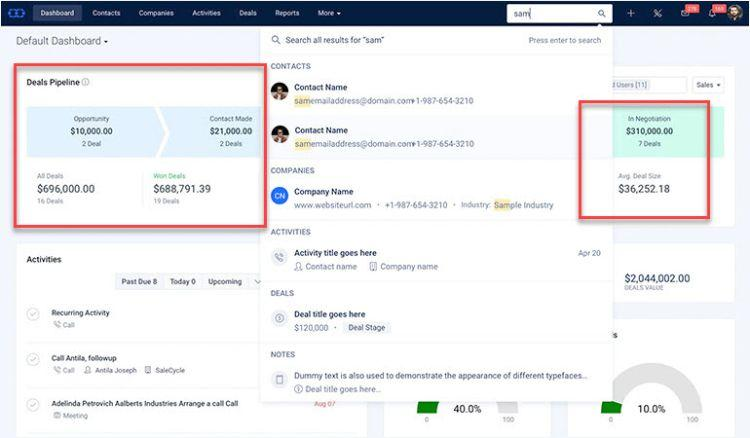The image size is (750, 438).
Task: Click the $2,044,002.00 deals value
Action: coord(657,278)
